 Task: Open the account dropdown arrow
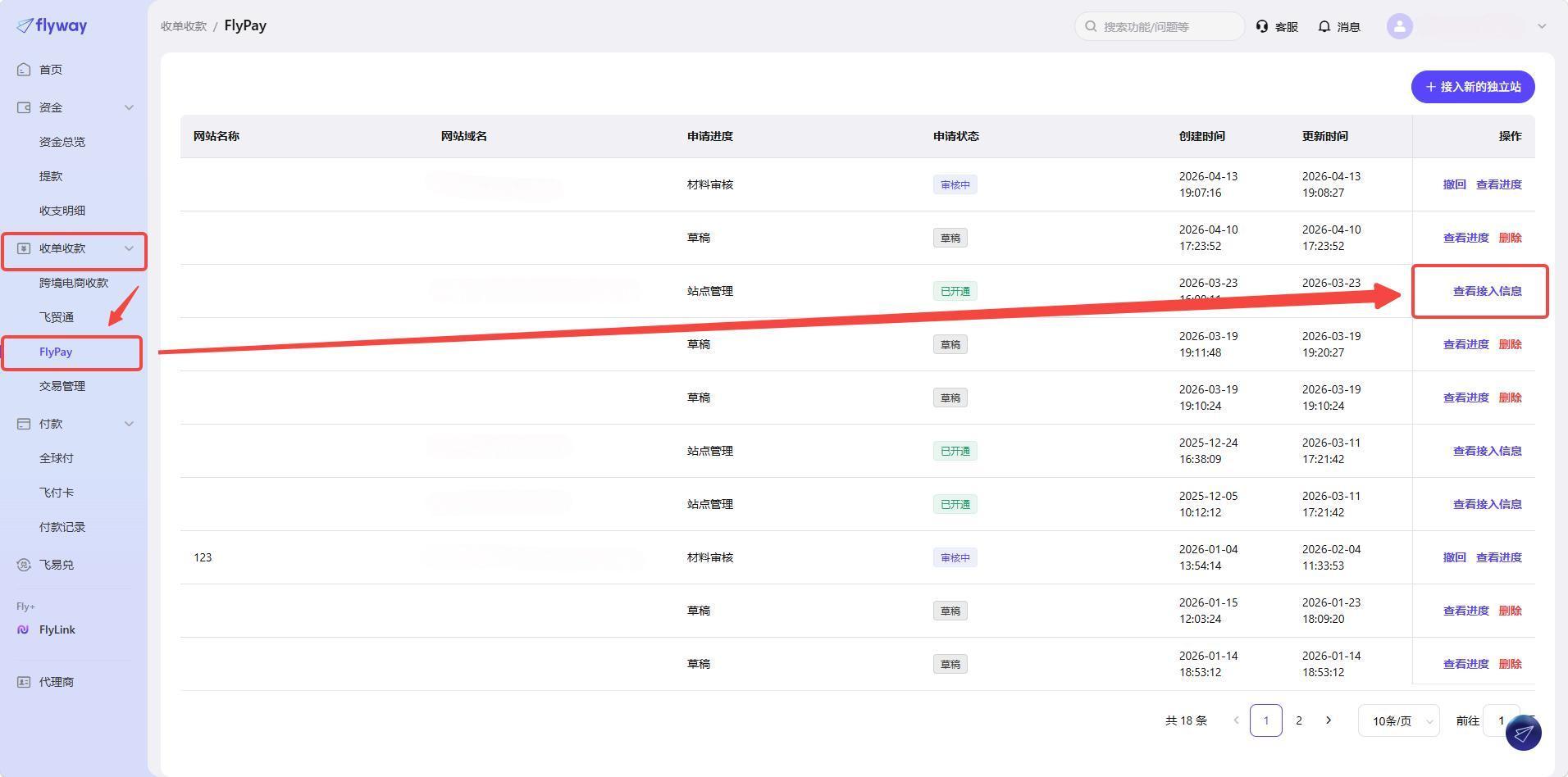click(x=1542, y=26)
